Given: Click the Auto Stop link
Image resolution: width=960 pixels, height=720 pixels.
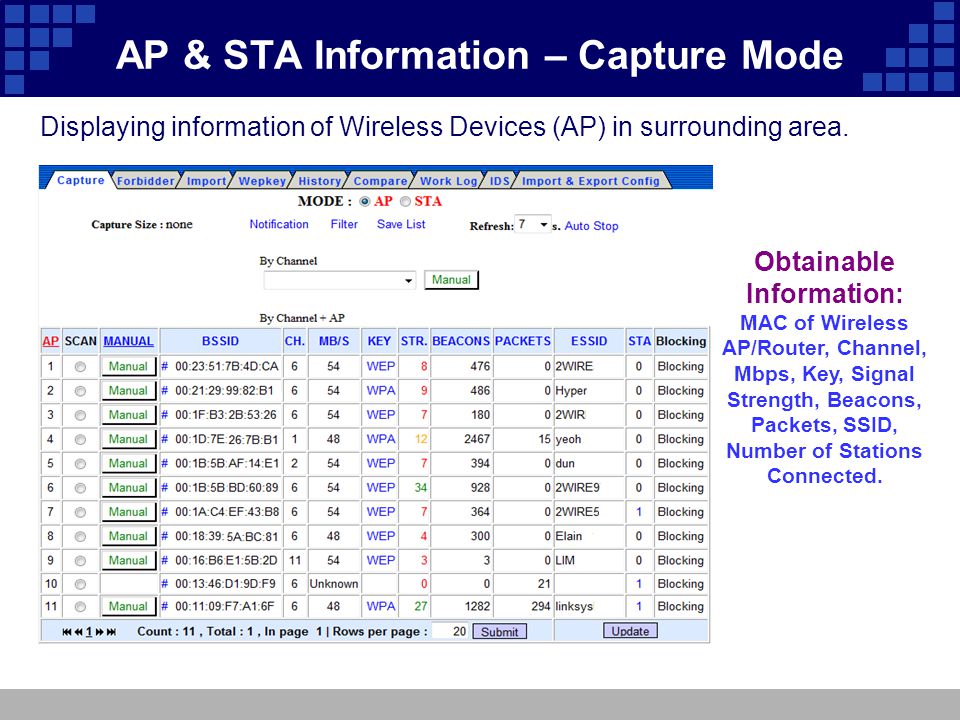Looking at the screenshot, I should coord(591,226).
